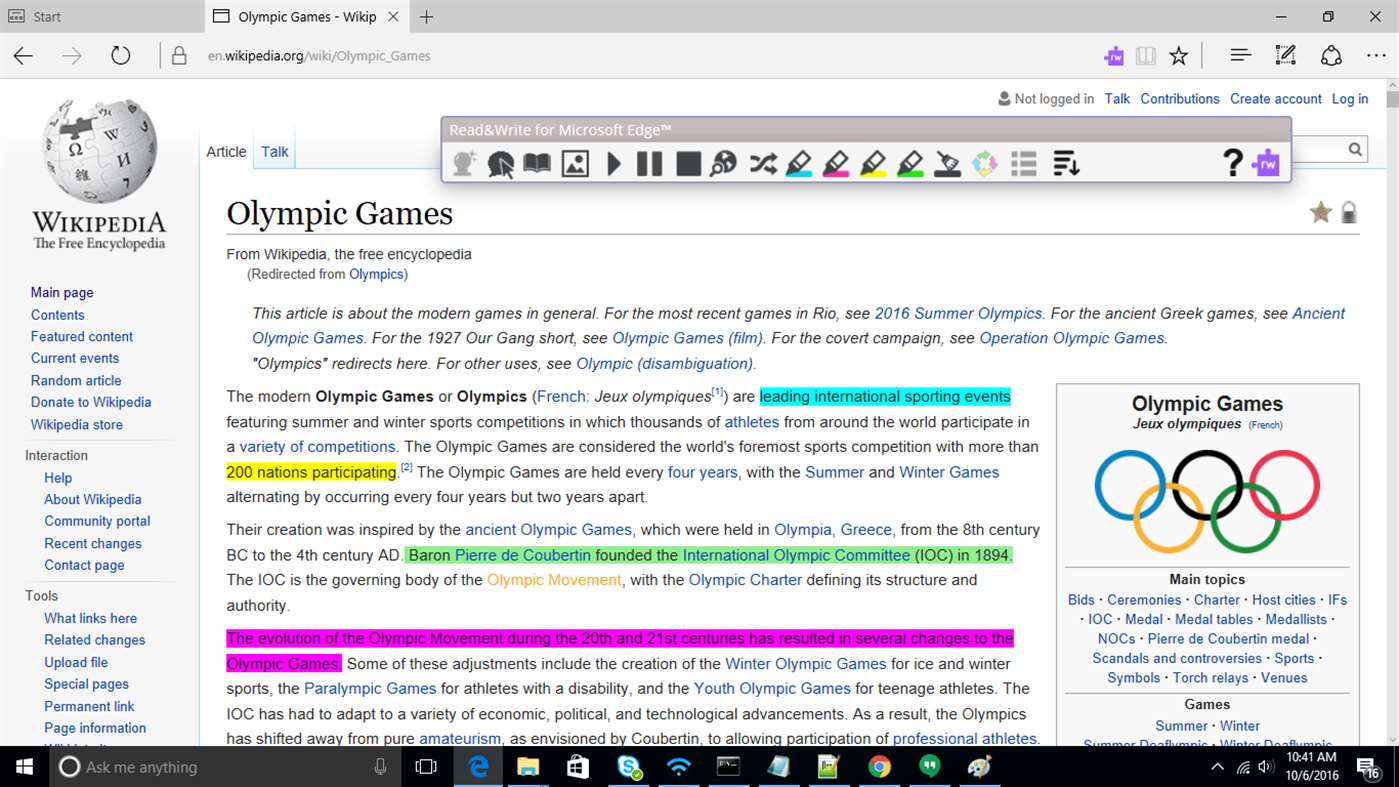Viewport: 1399px width, 787px height.
Task: Open the Fact Finder search-globe icon
Action: pos(723,163)
